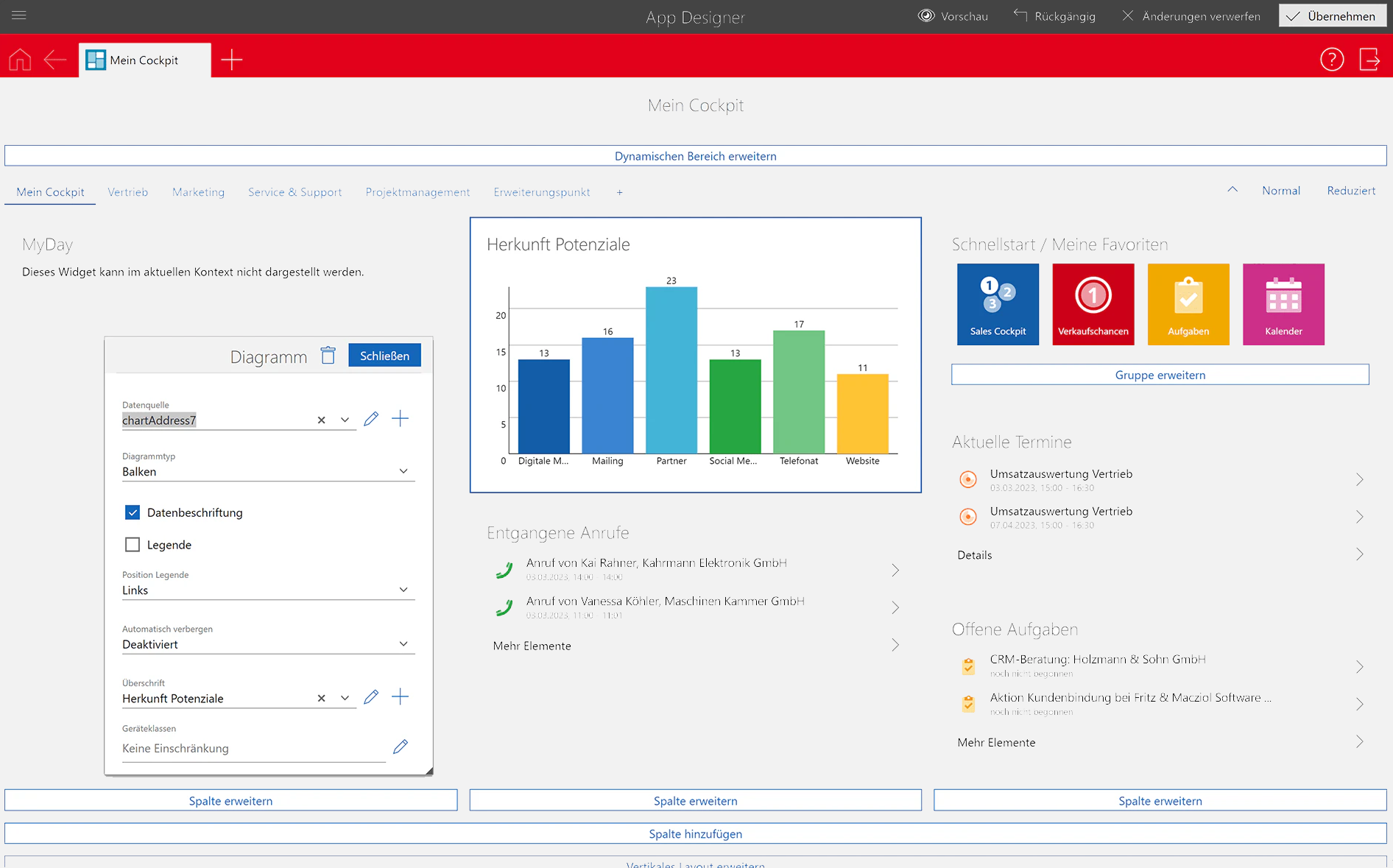Expand Details under Aktuelle Termine

click(1360, 554)
